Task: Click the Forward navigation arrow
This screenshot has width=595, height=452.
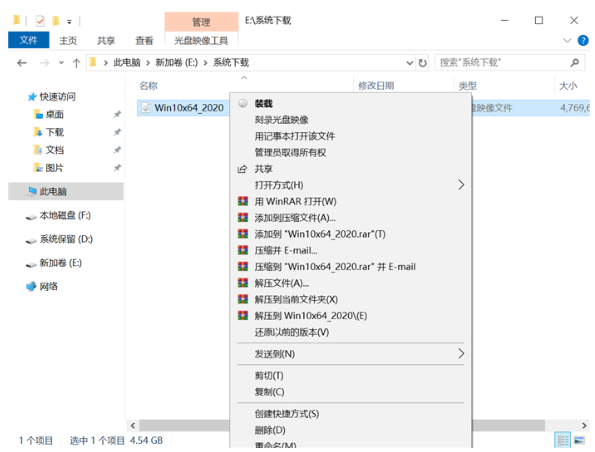Action: [x=44, y=63]
